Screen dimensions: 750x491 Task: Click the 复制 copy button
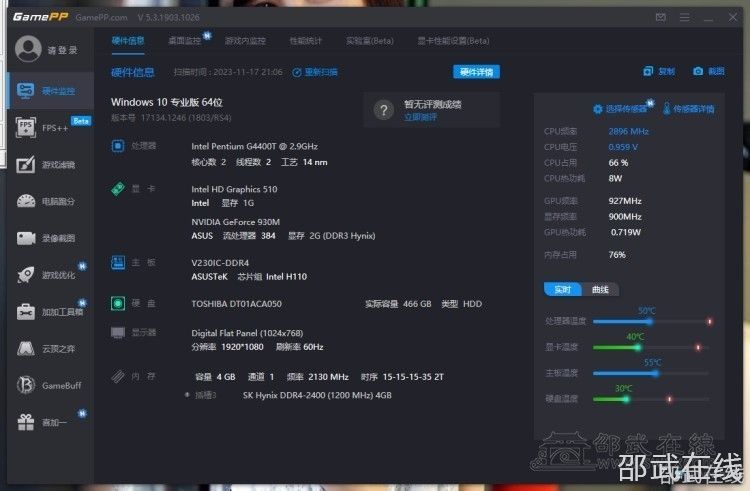pyautogui.click(x=659, y=71)
